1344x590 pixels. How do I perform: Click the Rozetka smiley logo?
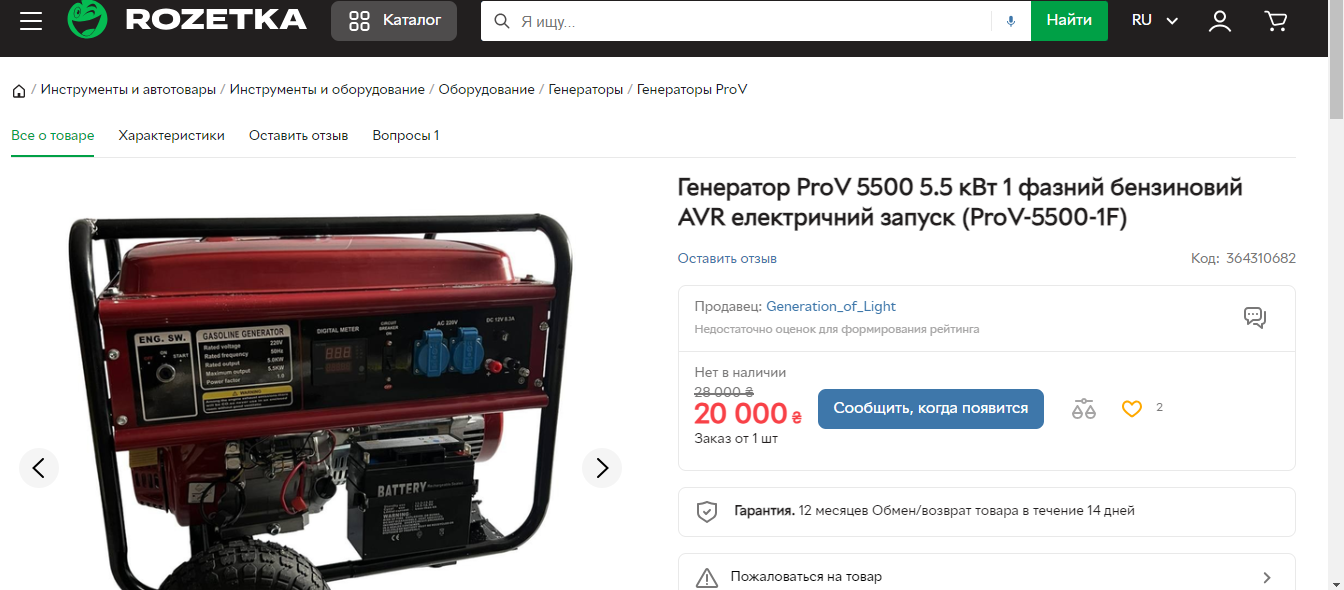tap(87, 19)
